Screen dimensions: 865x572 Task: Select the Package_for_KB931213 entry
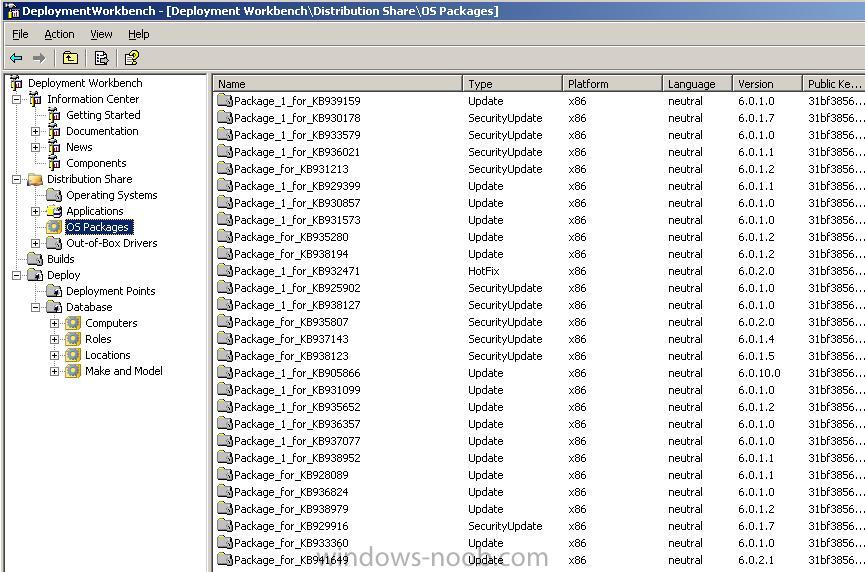click(541, 169)
